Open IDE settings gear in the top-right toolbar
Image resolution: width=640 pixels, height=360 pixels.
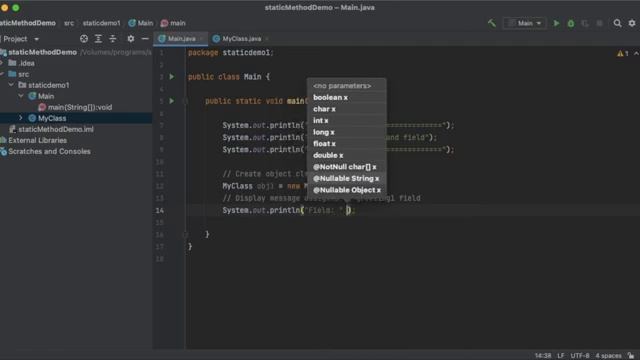[x=632, y=23]
